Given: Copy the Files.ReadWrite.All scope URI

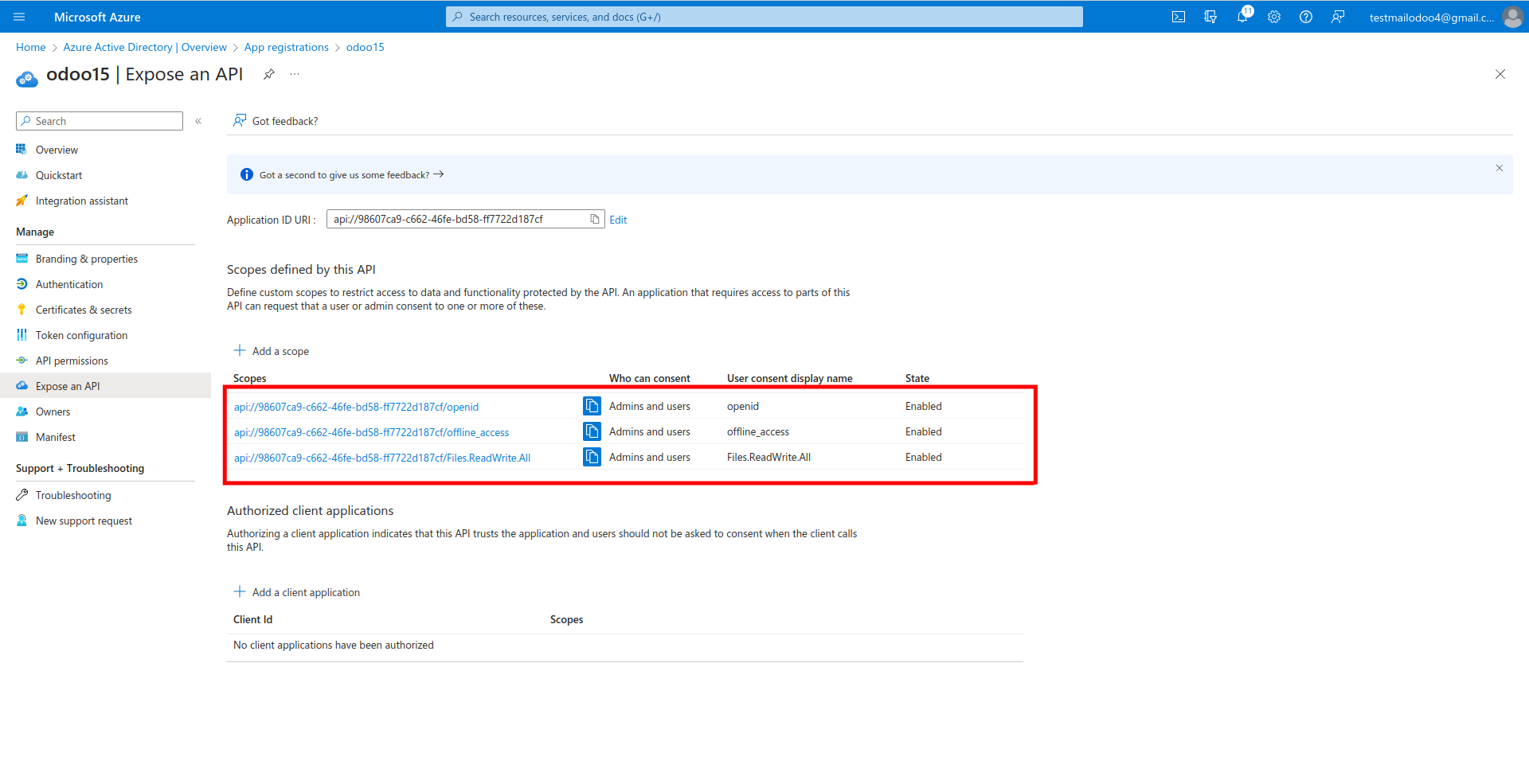Looking at the screenshot, I should coord(592,457).
